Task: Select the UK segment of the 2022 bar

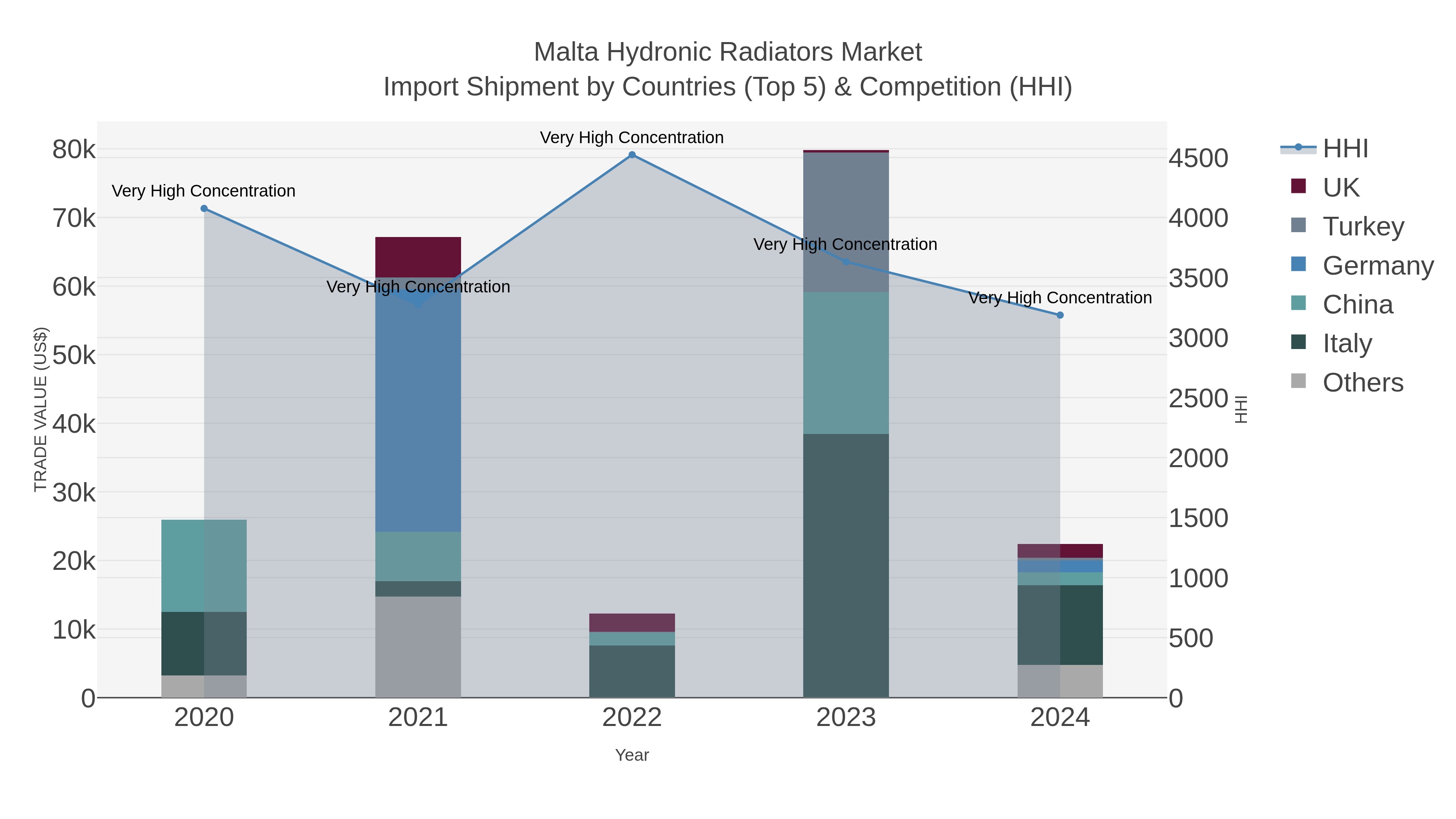Action: (632, 623)
